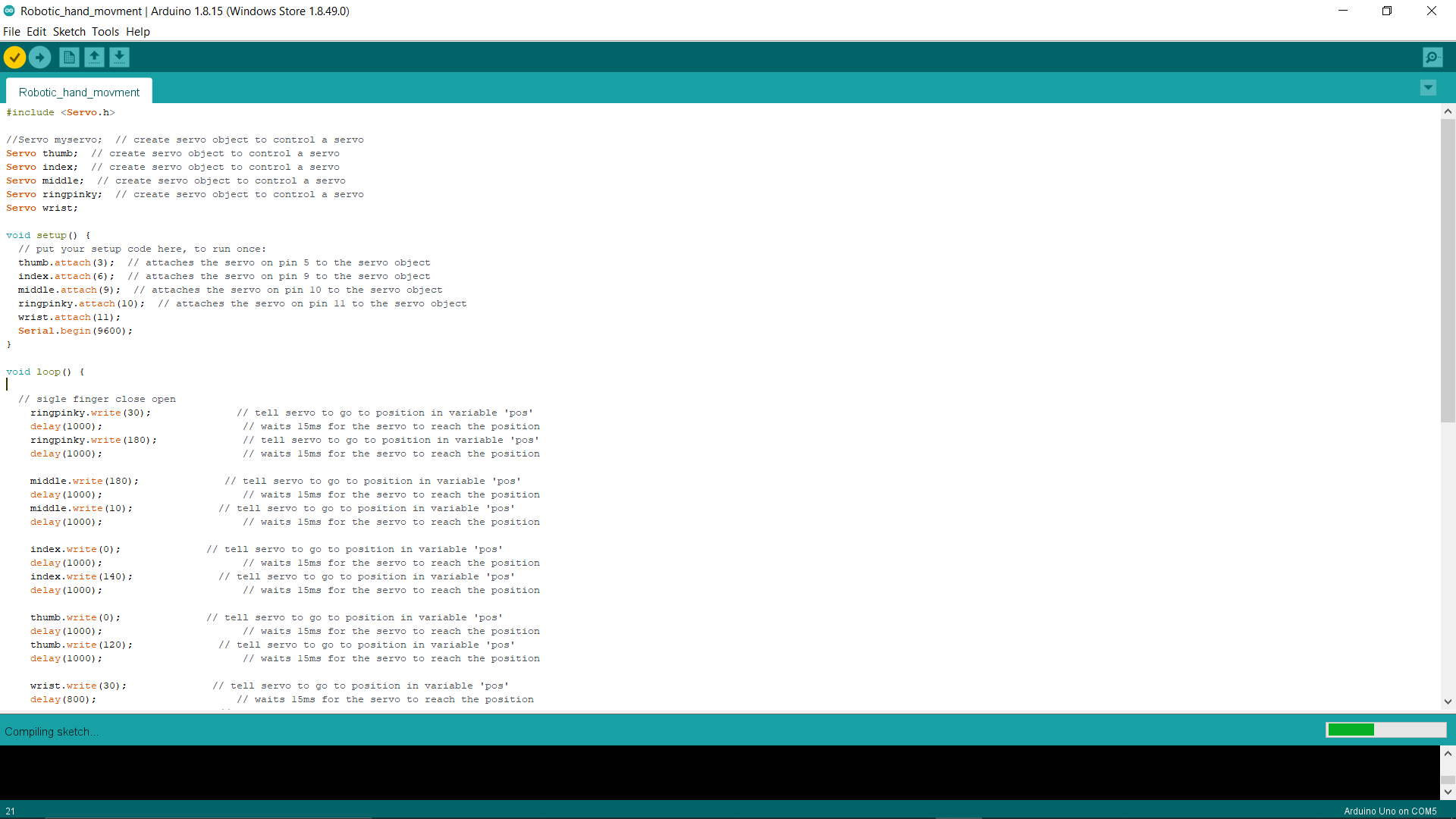The width and height of the screenshot is (1456, 819).
Task: Click the Arduino app icon in title bar
Action: [x=9, y=11]
